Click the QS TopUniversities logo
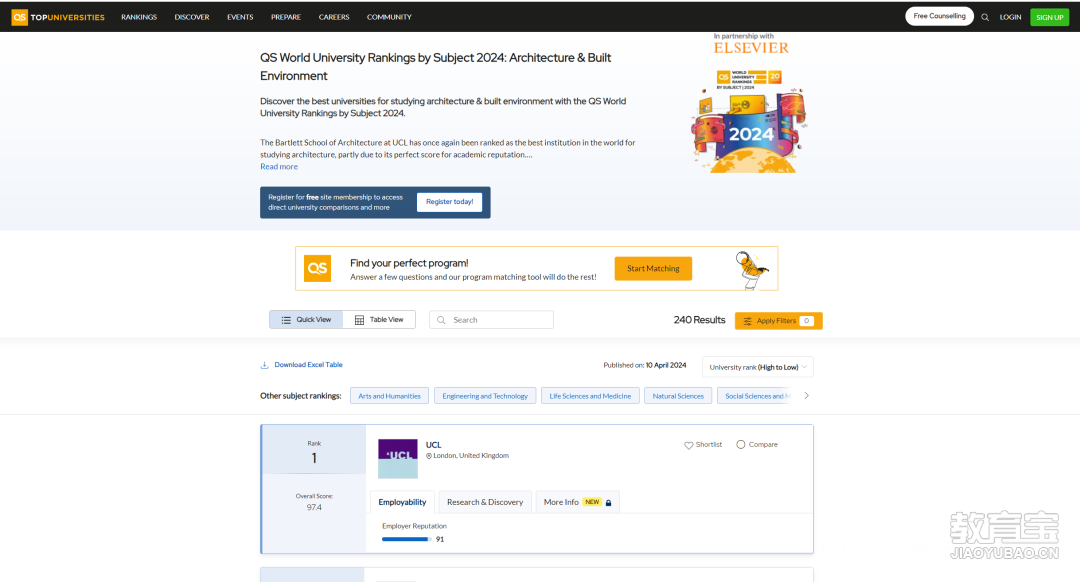The image size is (1080, 582). pyautogui.click(x=58, y=17)
